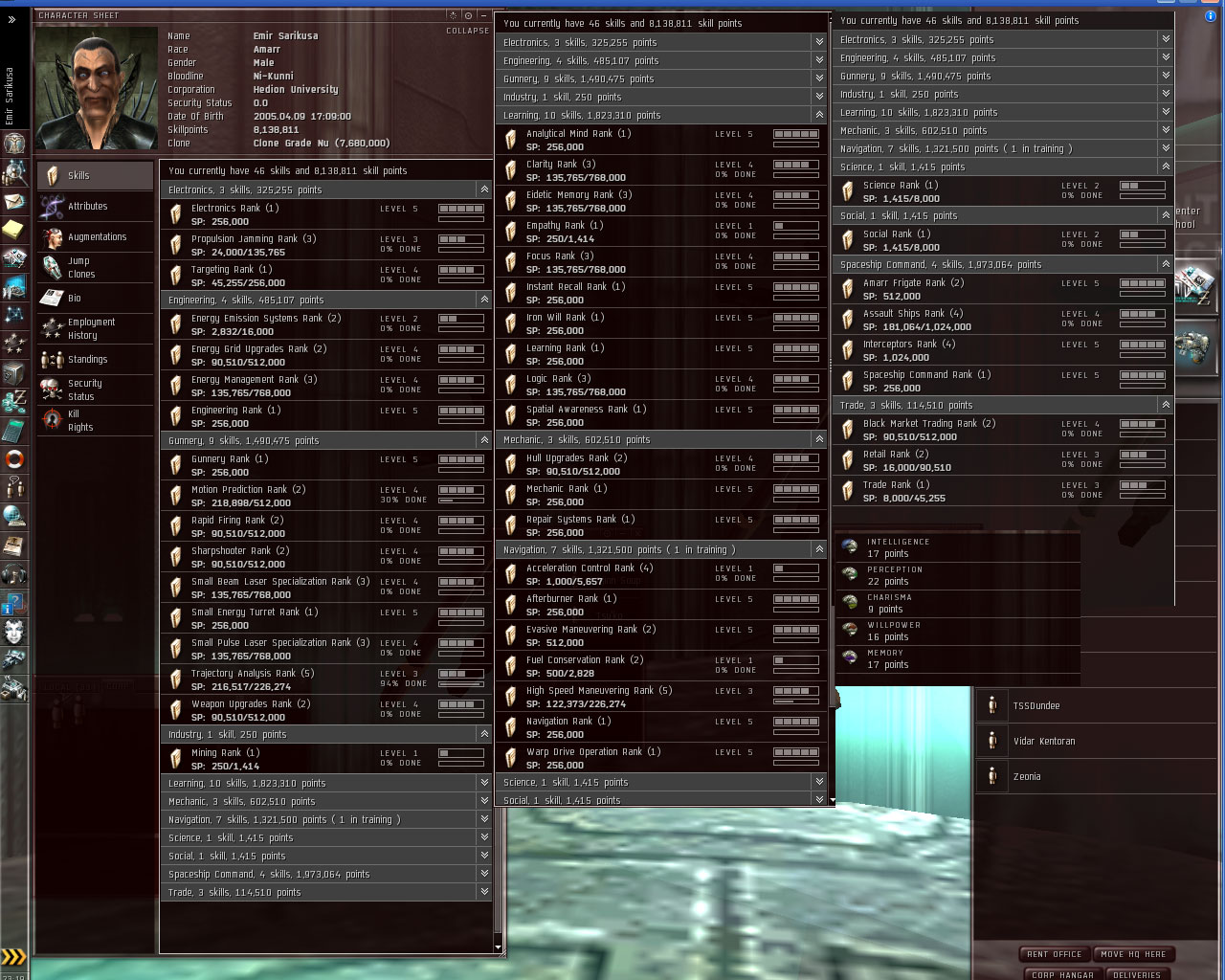Collapse Learning group in middle skills list
This screenshot has width=1225, height=980.
pyautogui.click(x=819, y=115)
